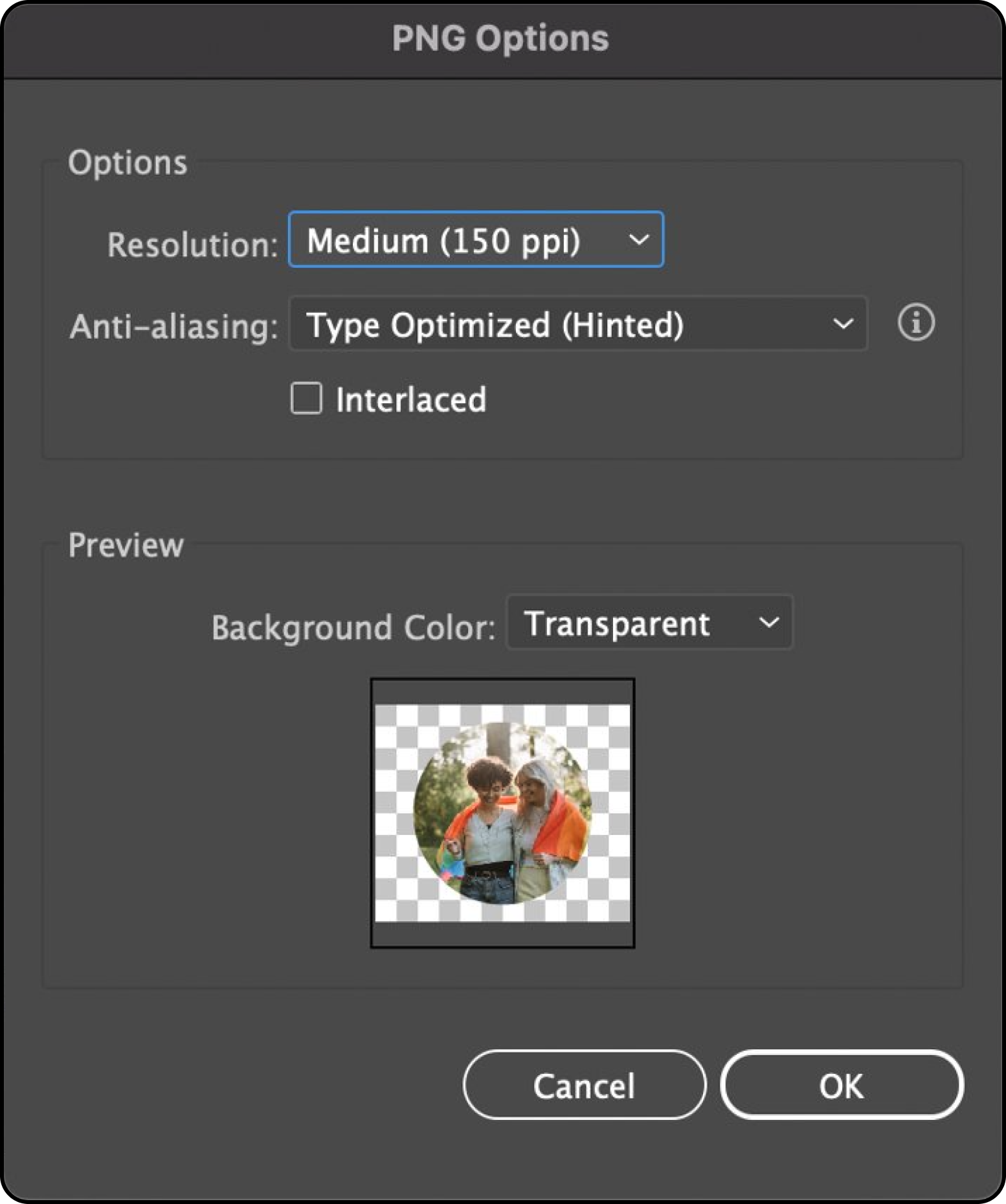Click the chevron arrow in Resolution field
This screenshot has width=1006, height=1204.
pos(638,240)
